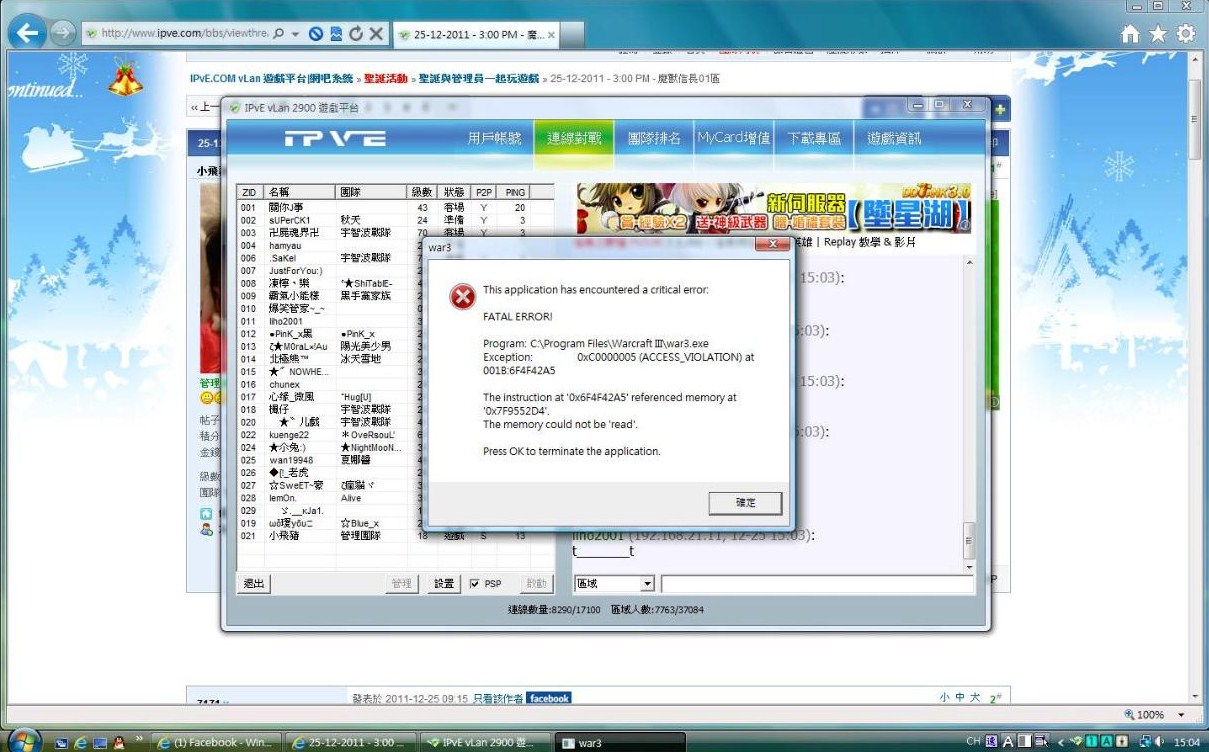1209x752 pixels.
Task: Close the 25-12-2011 browser tab
Action: pyautogui.click(x=551, y=34)
